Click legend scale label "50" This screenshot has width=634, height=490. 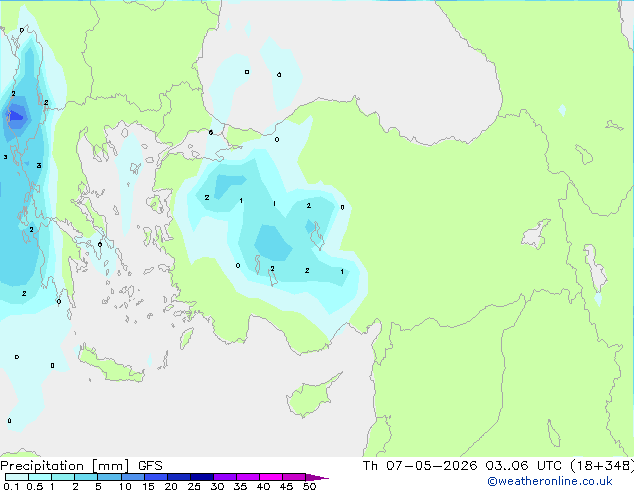310,486
